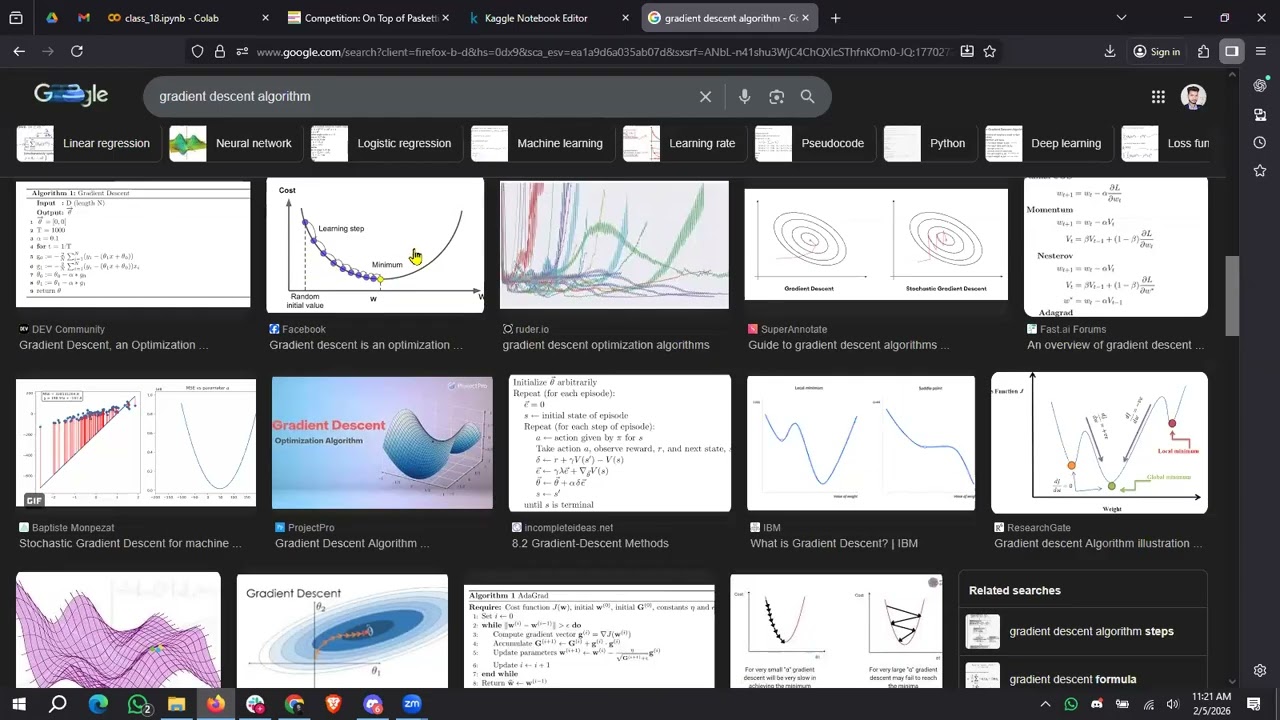
Task: Switch to Competition: On Top of Pasketti tab
Action: (x=367, y=18)
